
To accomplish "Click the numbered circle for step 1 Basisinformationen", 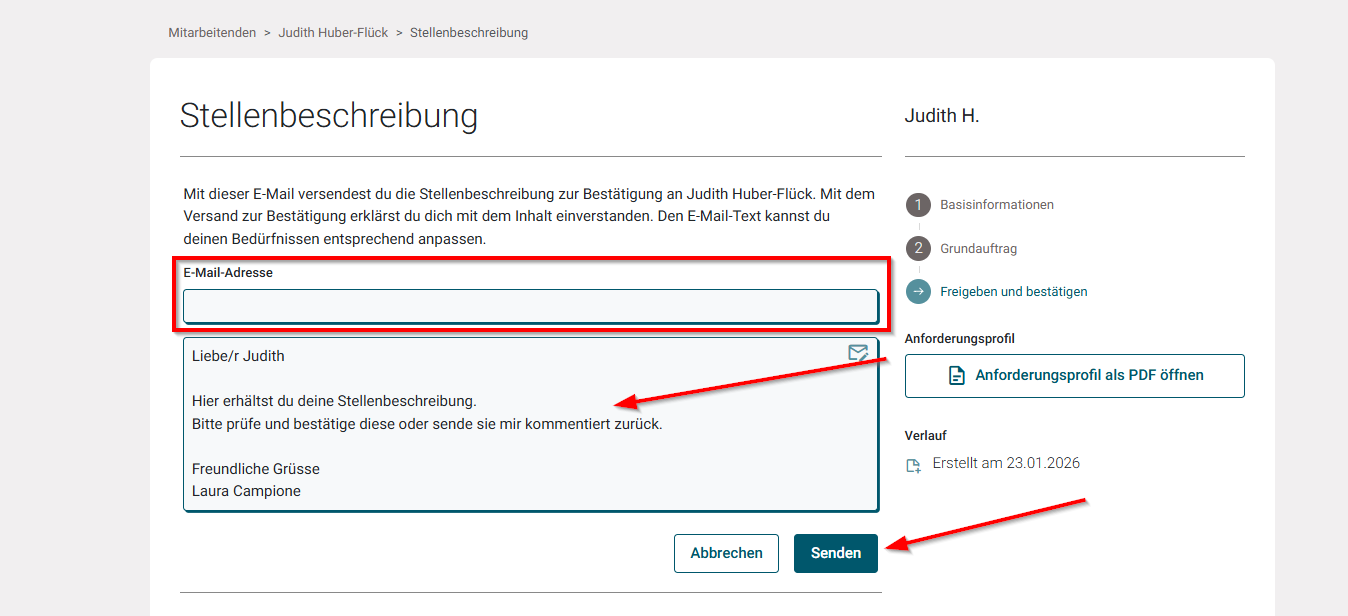I will 919,204.
